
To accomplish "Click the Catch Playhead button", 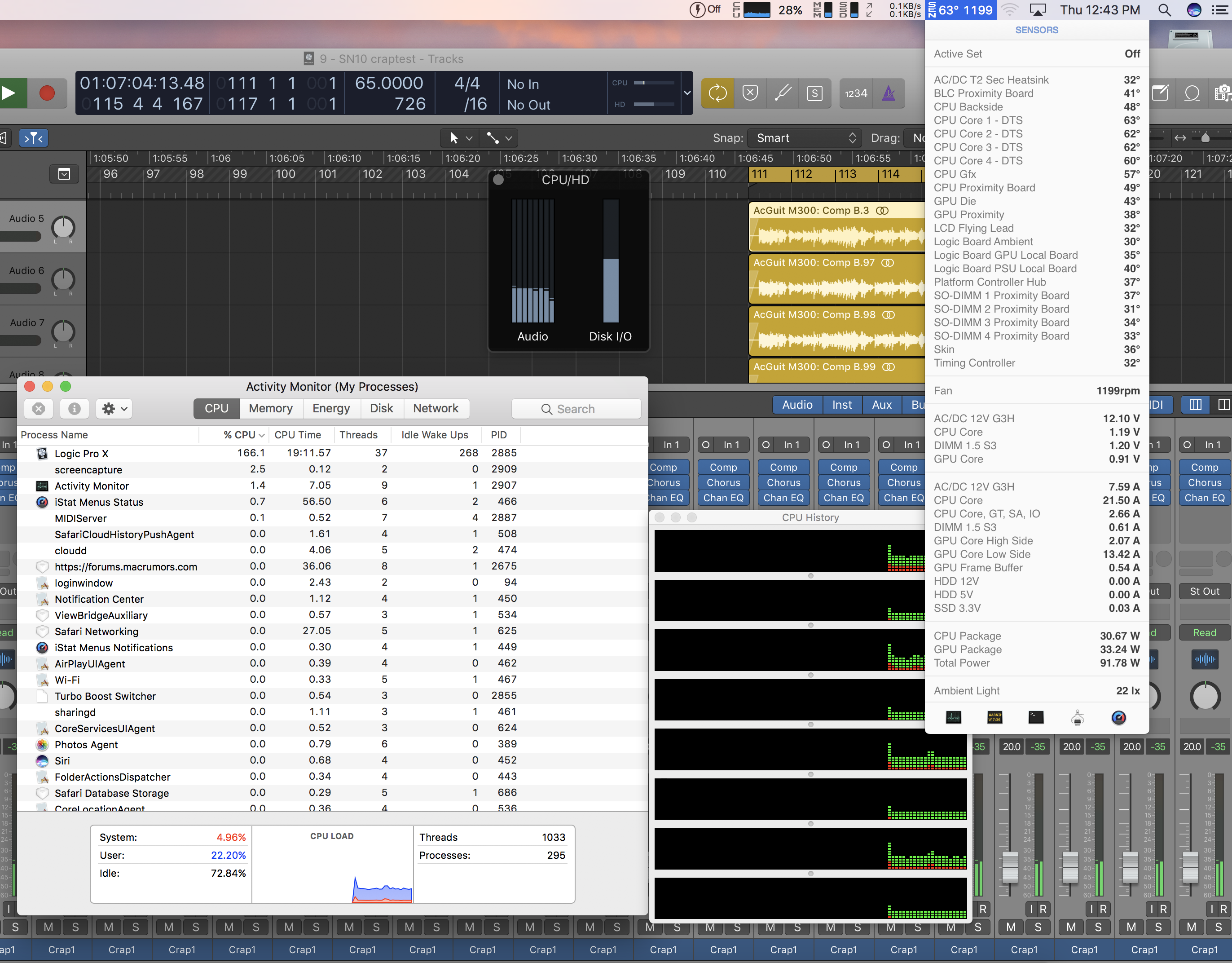I will [x=34, y=138].
